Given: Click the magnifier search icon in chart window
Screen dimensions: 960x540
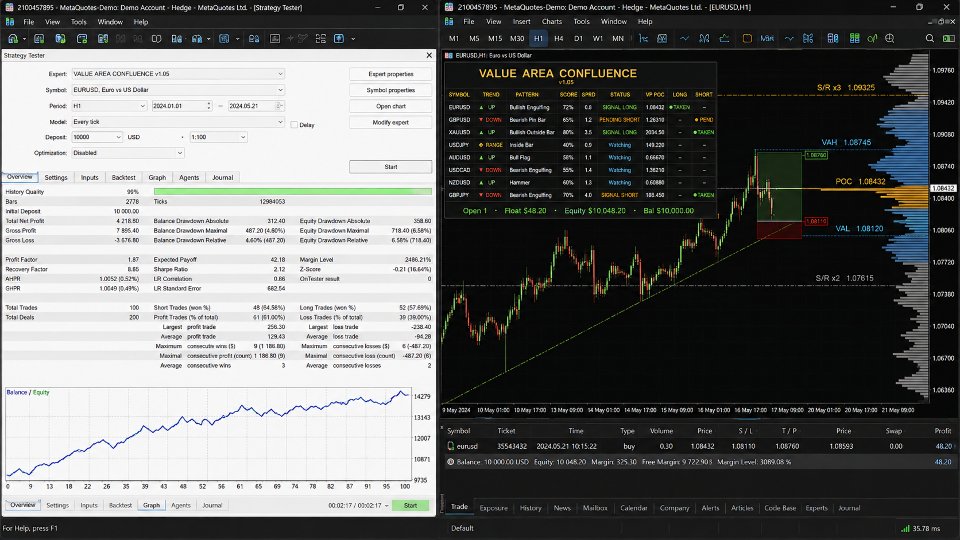Looking at the screenshot, I should pyautogui.click(x=929, y=38).
